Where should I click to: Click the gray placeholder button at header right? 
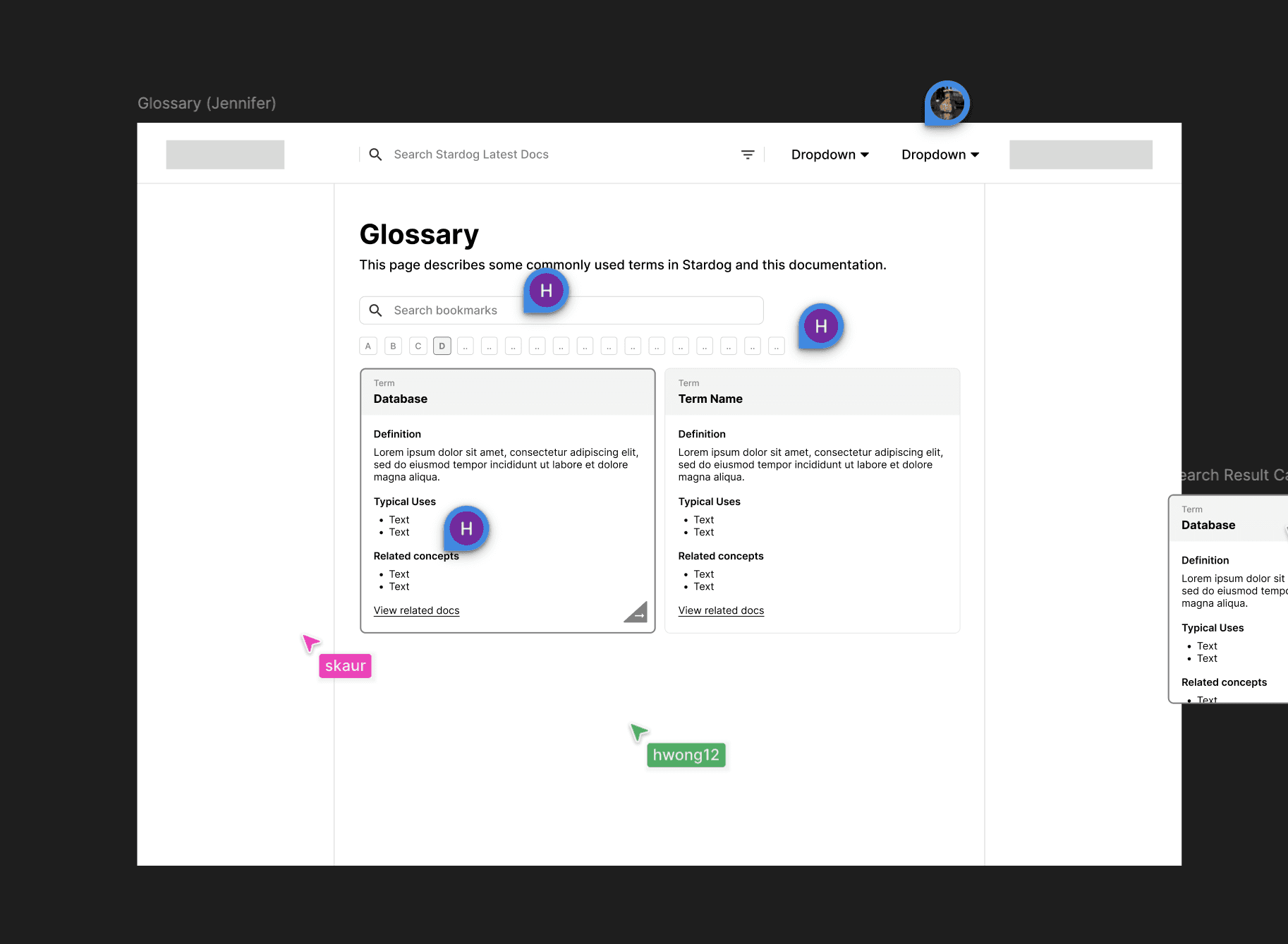point(1081,155)
